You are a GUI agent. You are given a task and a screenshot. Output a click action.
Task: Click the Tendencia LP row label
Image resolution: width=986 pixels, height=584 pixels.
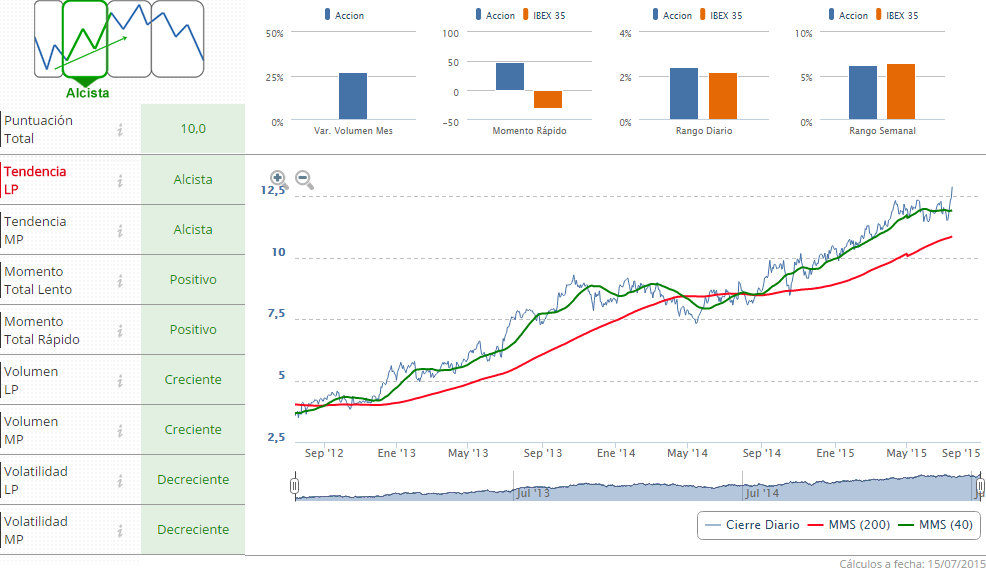click(x=36, y=180)
